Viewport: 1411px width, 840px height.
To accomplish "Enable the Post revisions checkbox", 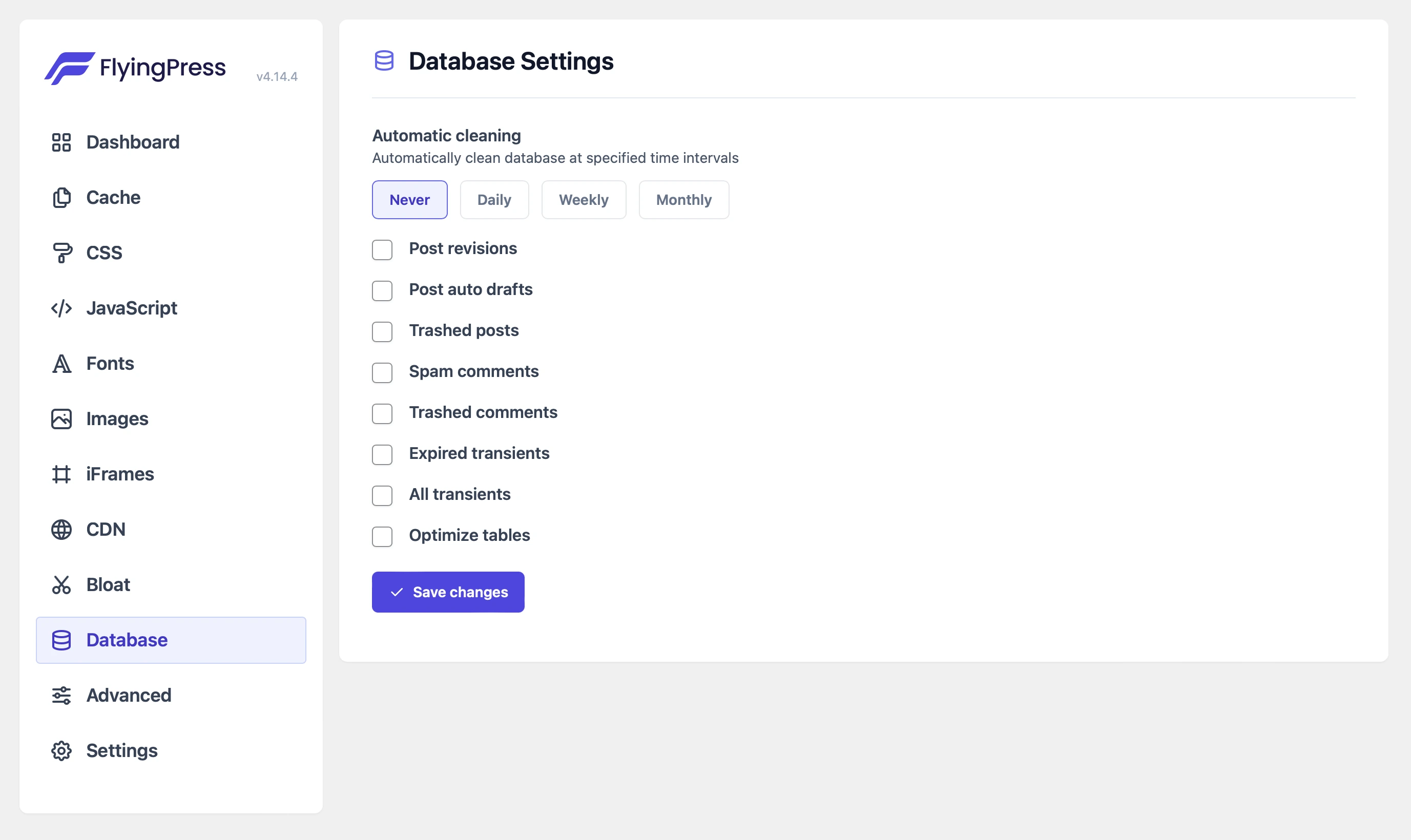I will [x=382, y=249].
